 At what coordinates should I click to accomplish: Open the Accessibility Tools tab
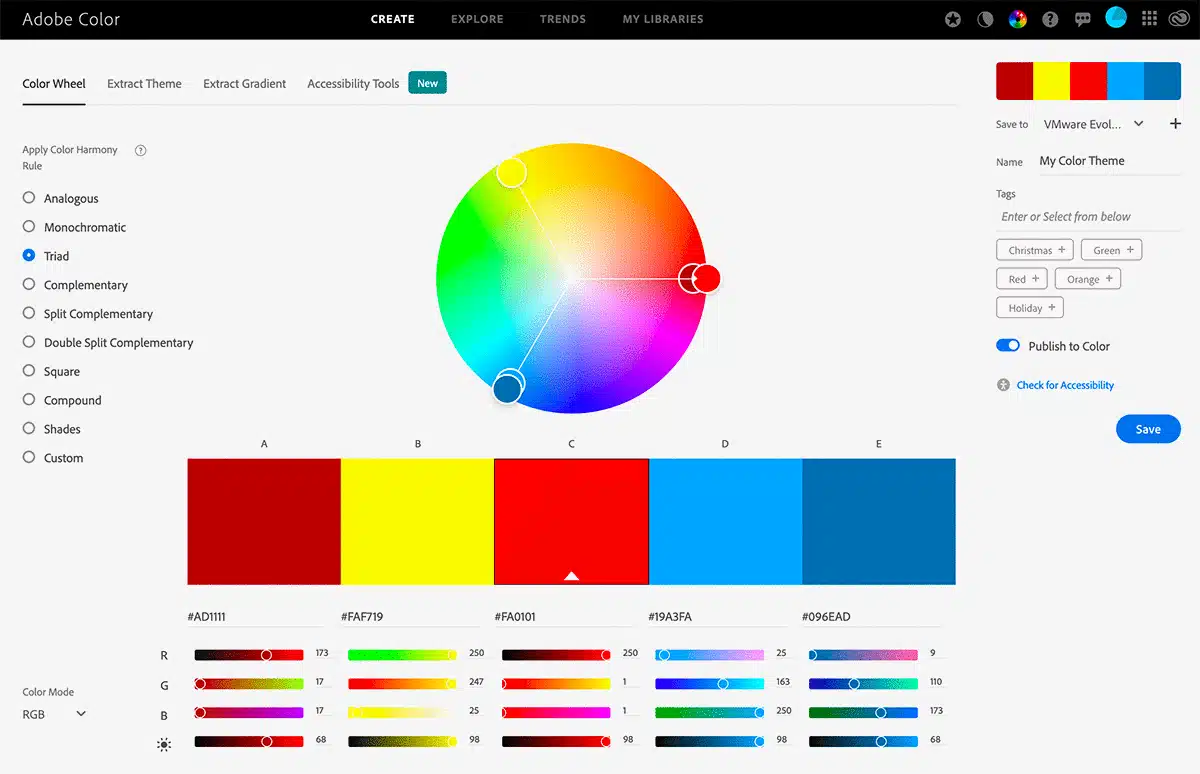(x=352, y=83)
